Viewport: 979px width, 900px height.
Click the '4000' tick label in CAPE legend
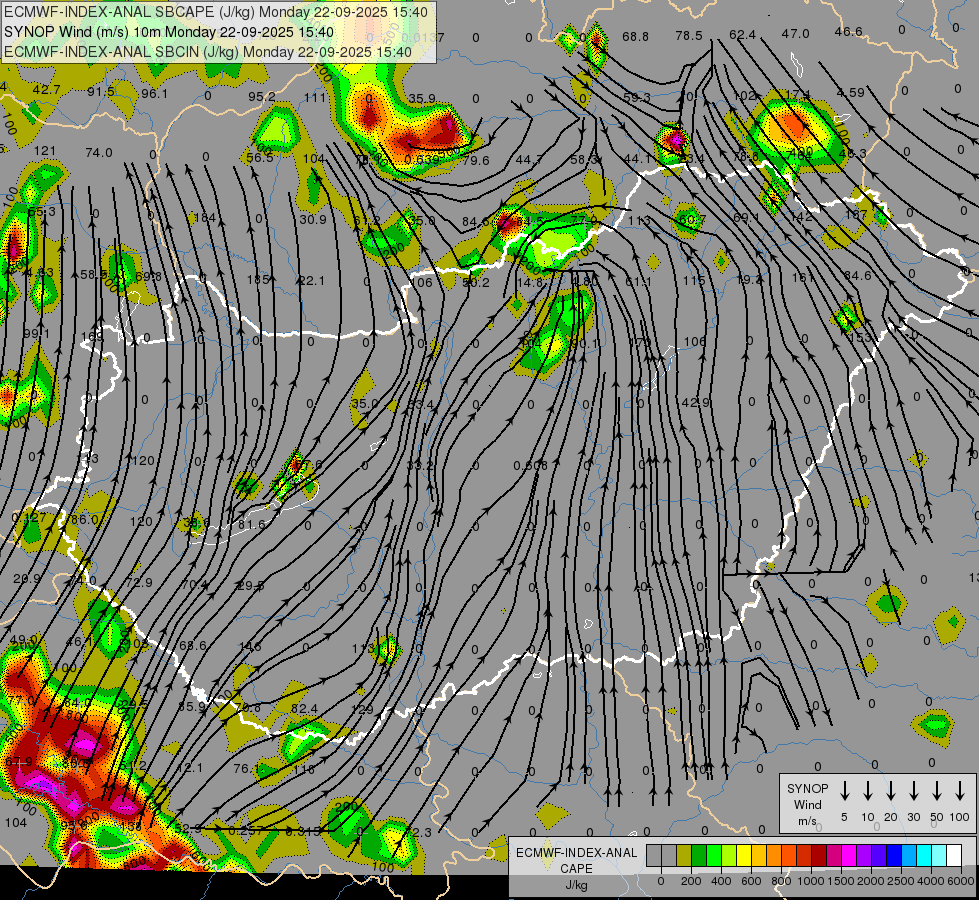pyautogui.click(x=931, y=881)
